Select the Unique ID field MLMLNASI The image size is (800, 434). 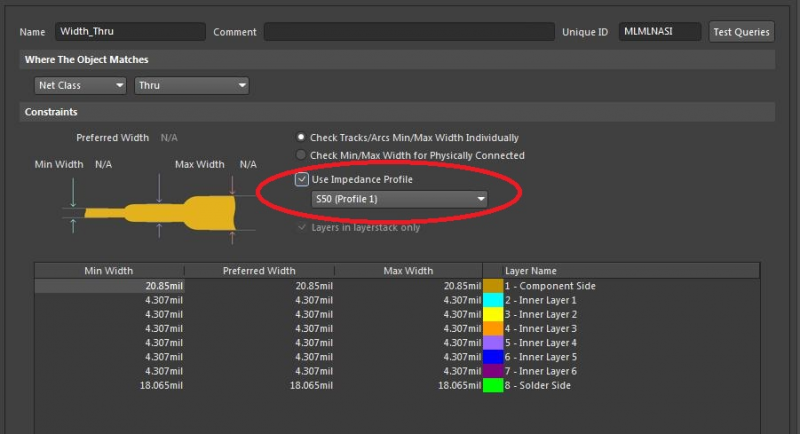point(660,32)
